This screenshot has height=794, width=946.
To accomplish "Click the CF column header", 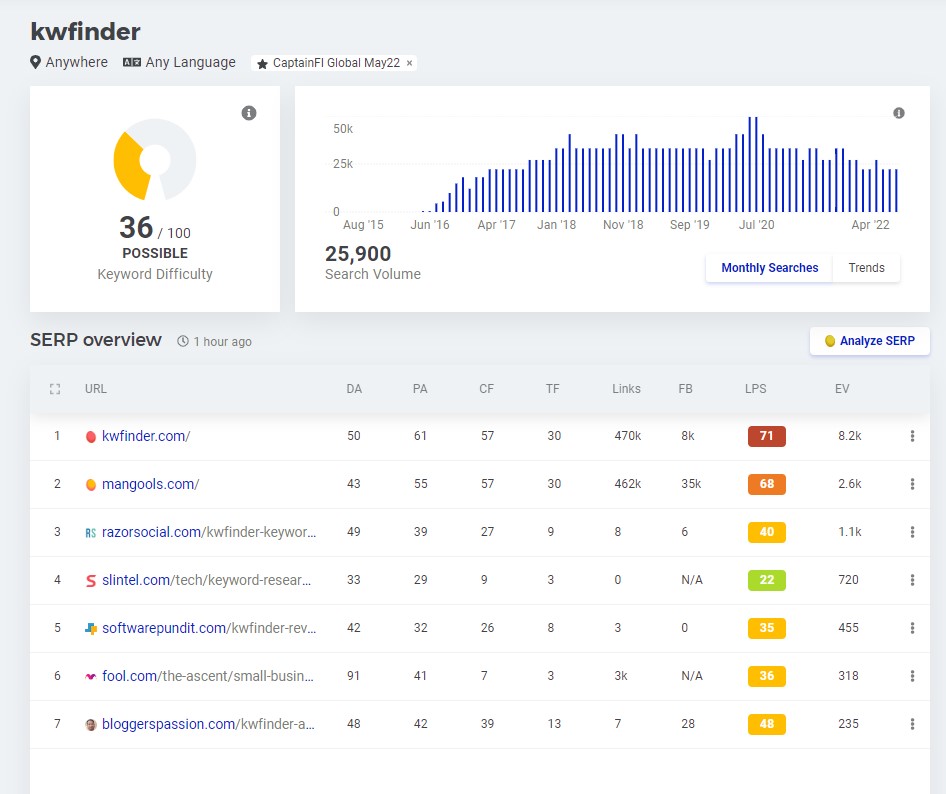I will (486, 389).
